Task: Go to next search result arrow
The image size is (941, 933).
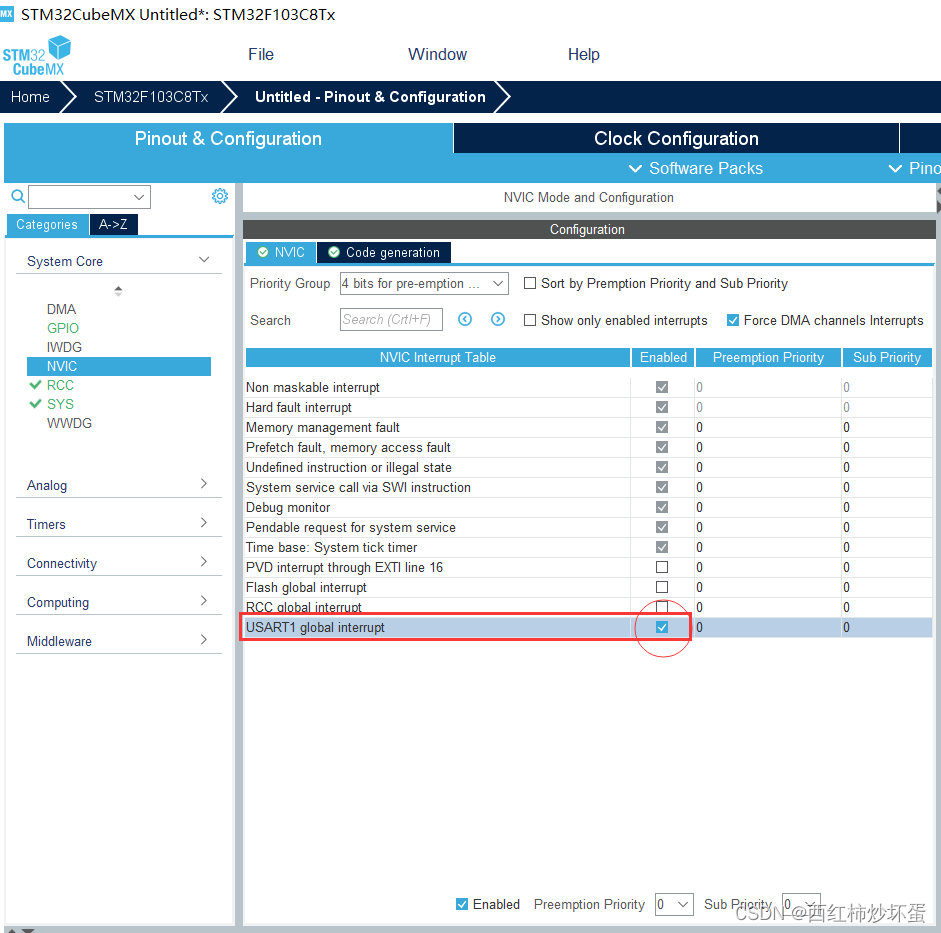Action: (498, 319)
